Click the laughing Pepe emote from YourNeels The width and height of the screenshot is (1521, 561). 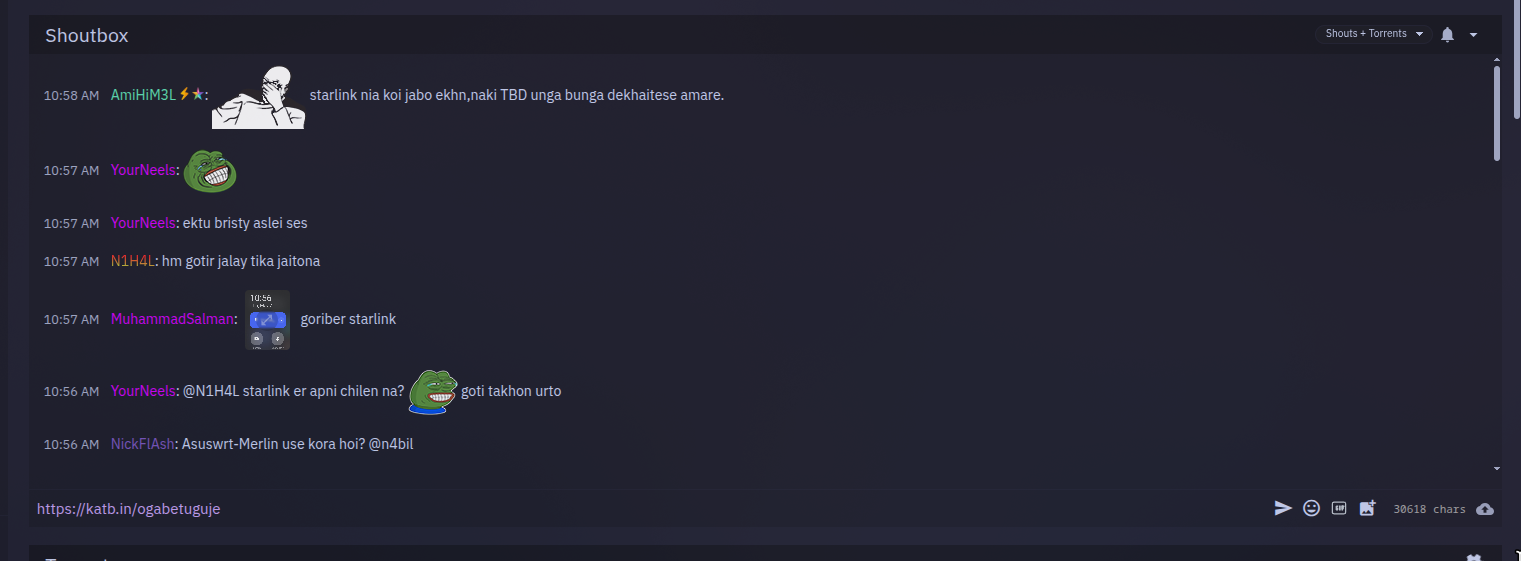click(210, 171)
